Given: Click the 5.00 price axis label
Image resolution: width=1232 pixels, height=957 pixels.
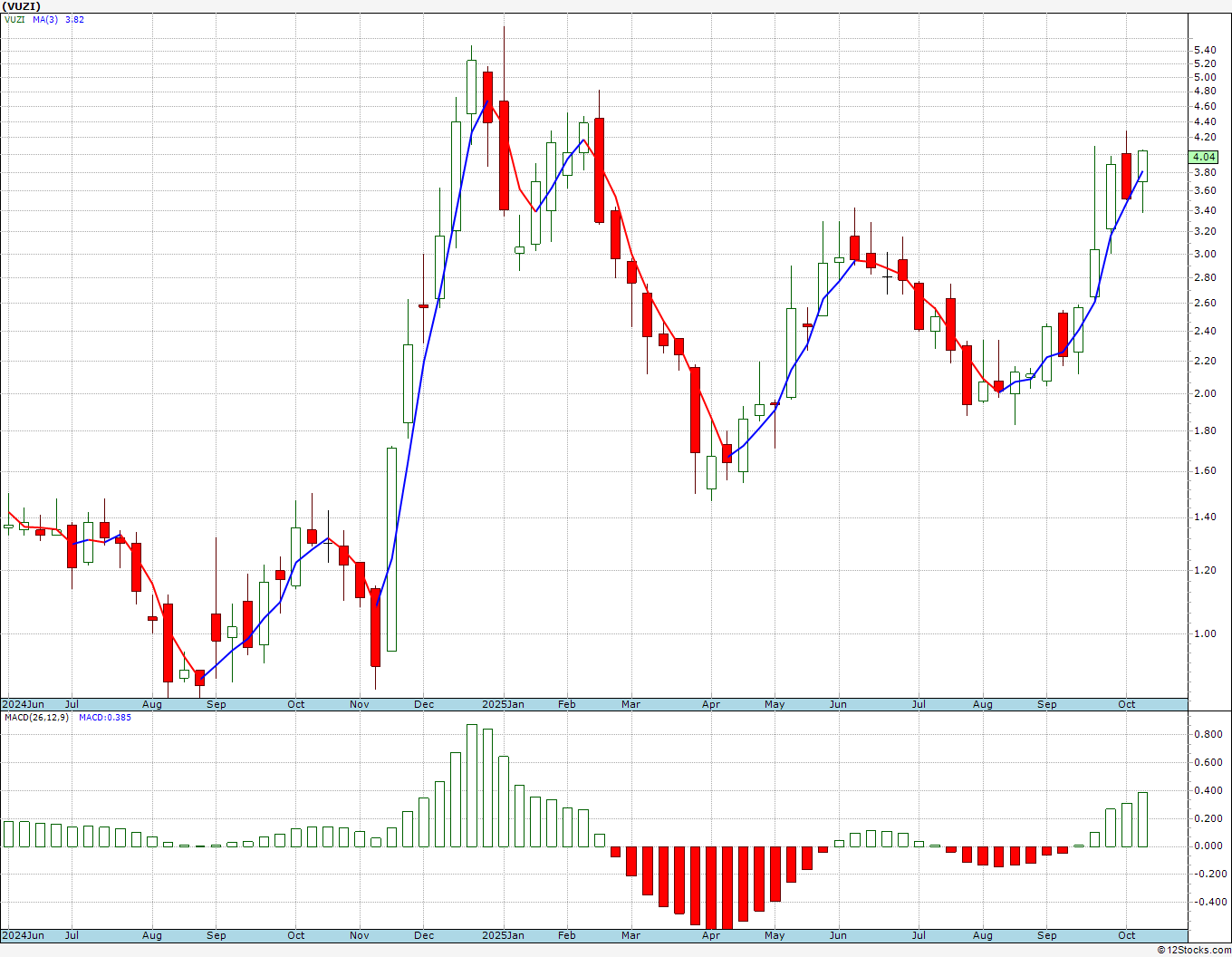Looking at the screenshot, I should pos(1205,77).
